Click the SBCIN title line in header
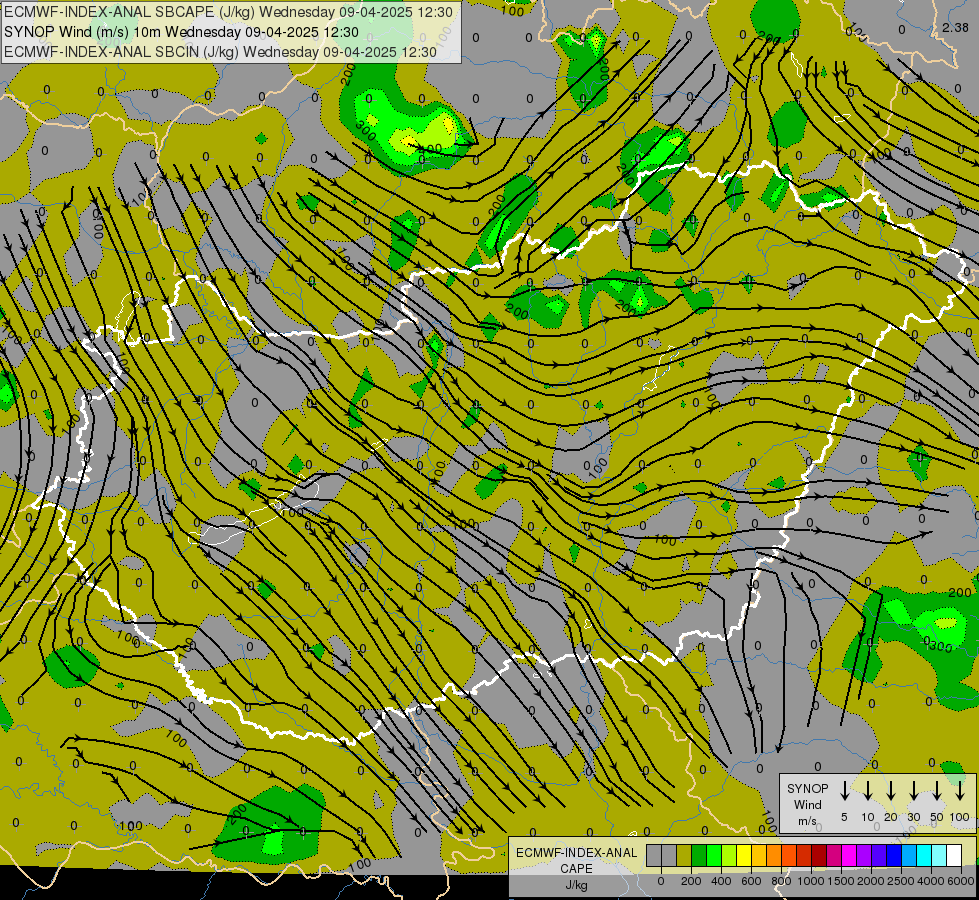The width and height of the screenshot is (979, 900). (x=220, y=52)
